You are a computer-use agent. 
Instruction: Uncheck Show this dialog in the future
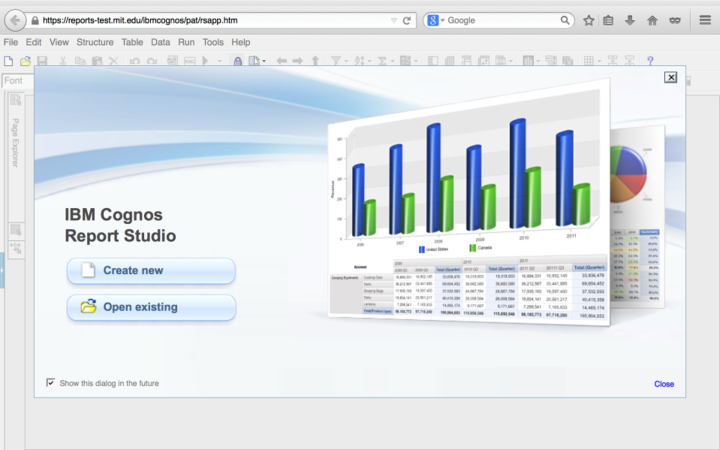[51, 383]
